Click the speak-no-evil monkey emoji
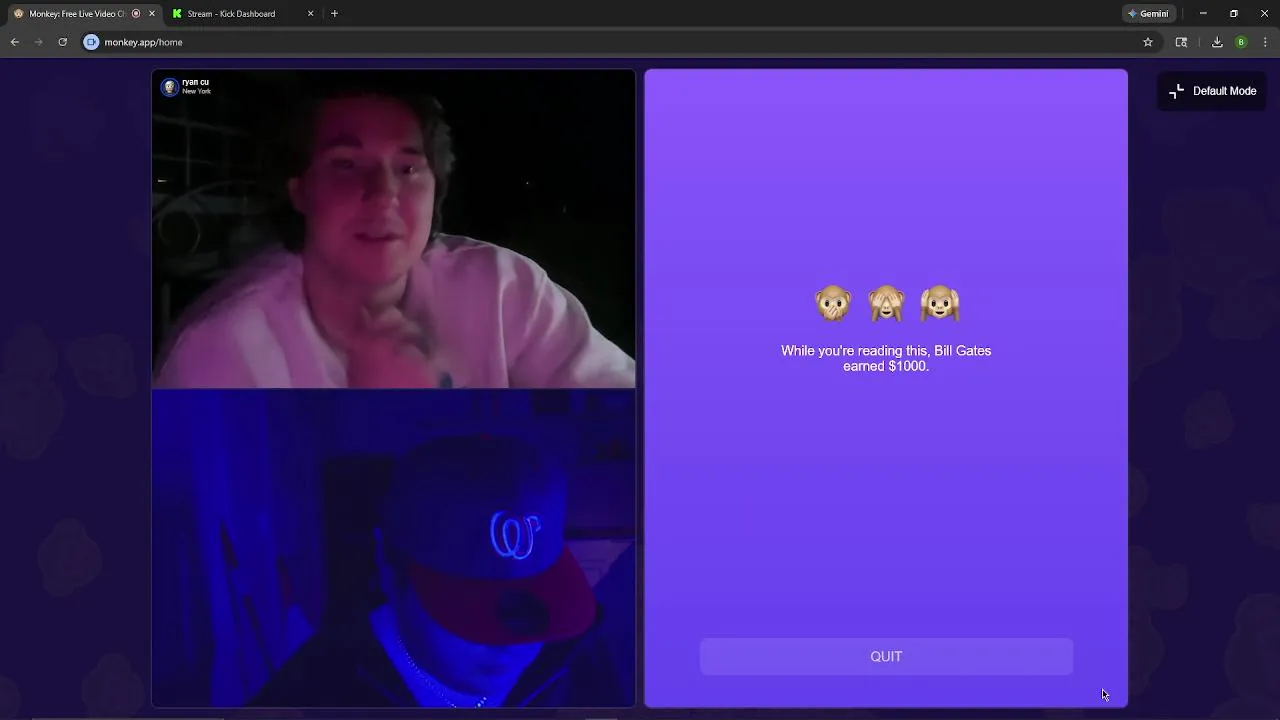The height and width of the screenshot is (720, 1280). click(x=833, y=303)
